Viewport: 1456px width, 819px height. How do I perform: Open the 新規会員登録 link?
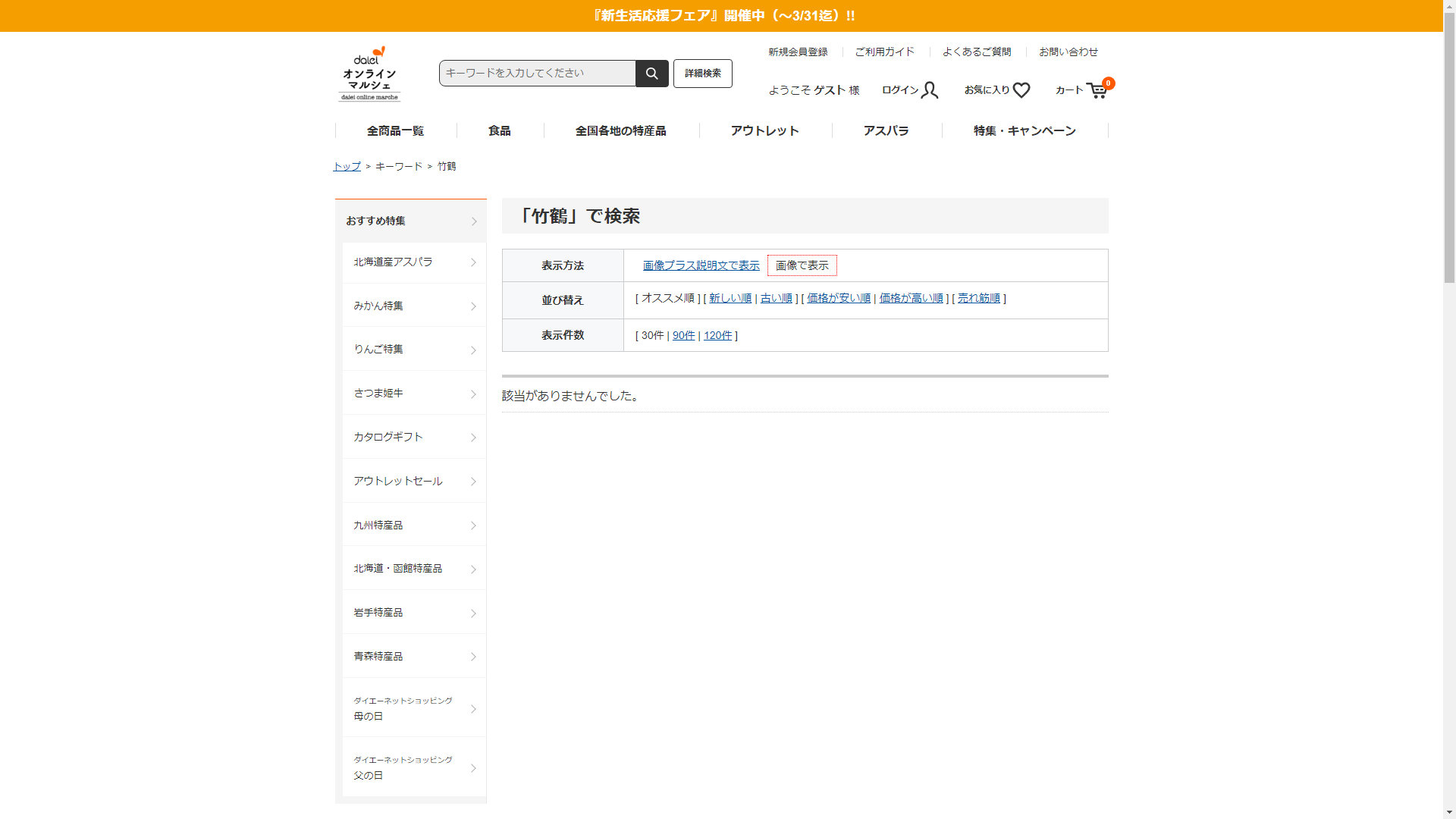798,52
